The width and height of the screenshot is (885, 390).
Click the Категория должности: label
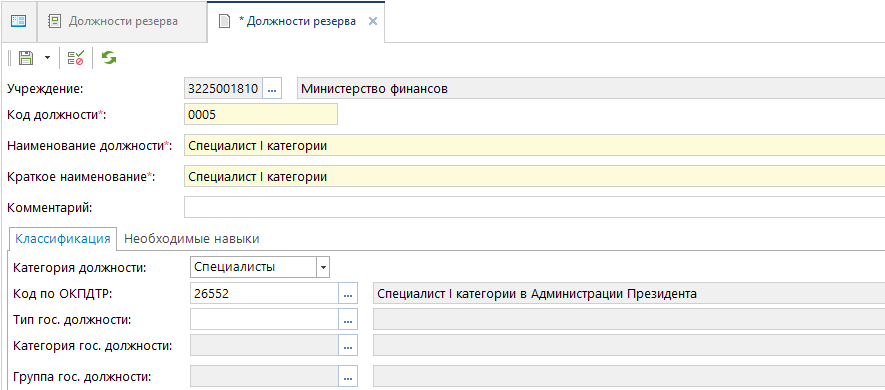click(80, 268)
